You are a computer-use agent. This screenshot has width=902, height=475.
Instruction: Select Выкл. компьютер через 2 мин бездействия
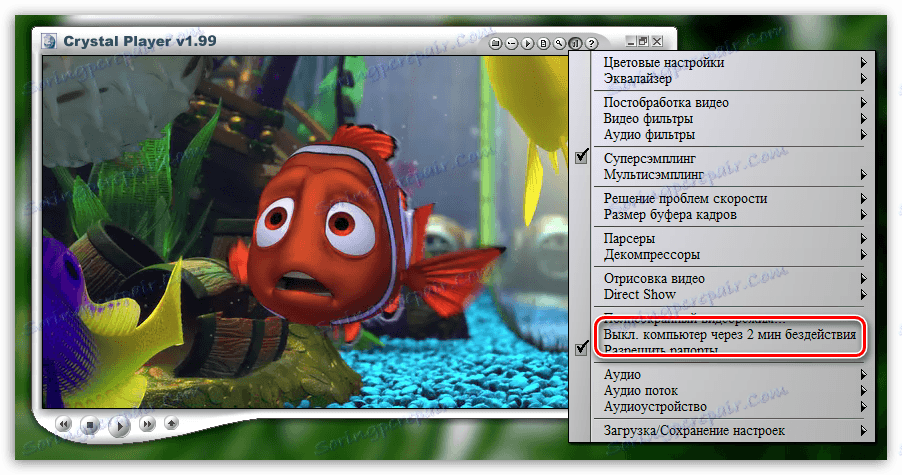(x=729, y=335)
